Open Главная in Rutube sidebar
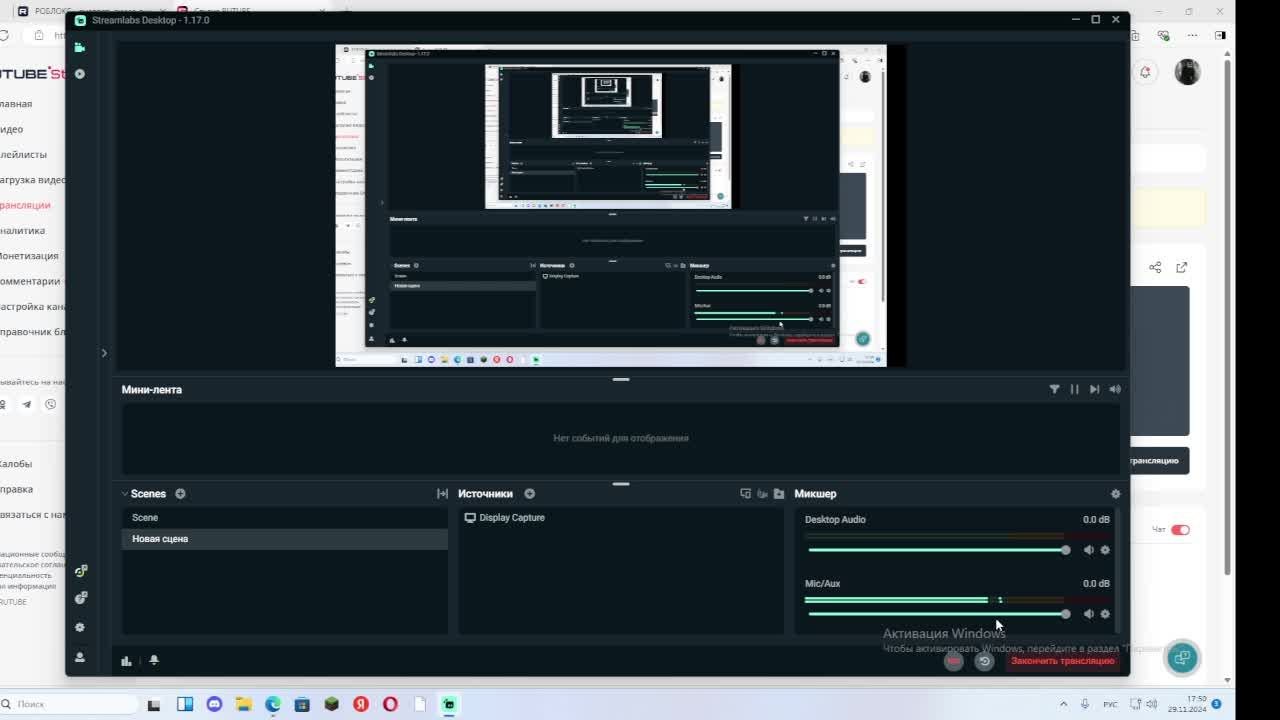This screenshot has width=1280, height=720. [16, 104]
